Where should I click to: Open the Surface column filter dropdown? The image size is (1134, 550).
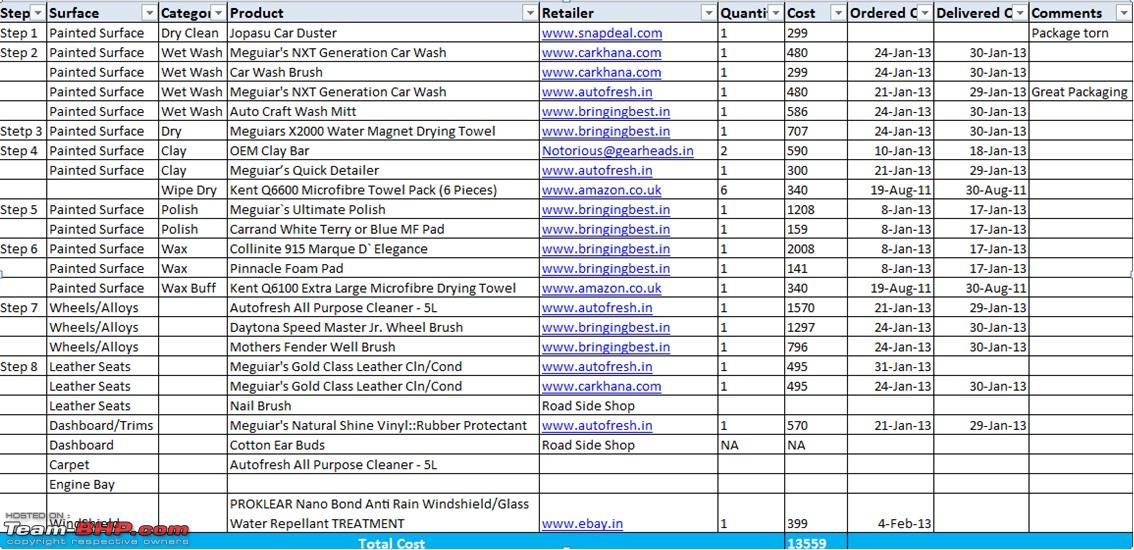click(149, 13)
